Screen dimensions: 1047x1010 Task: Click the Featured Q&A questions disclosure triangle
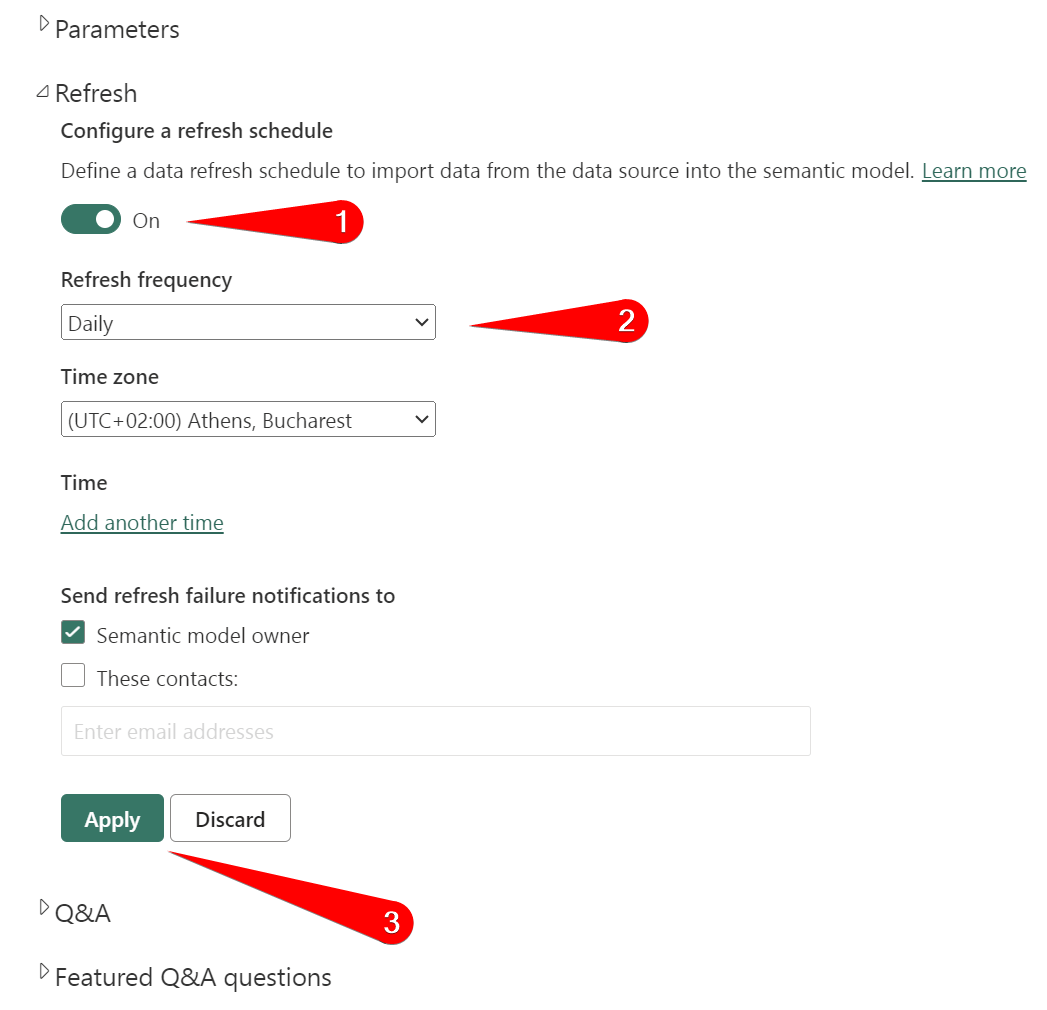click(42, 970)
